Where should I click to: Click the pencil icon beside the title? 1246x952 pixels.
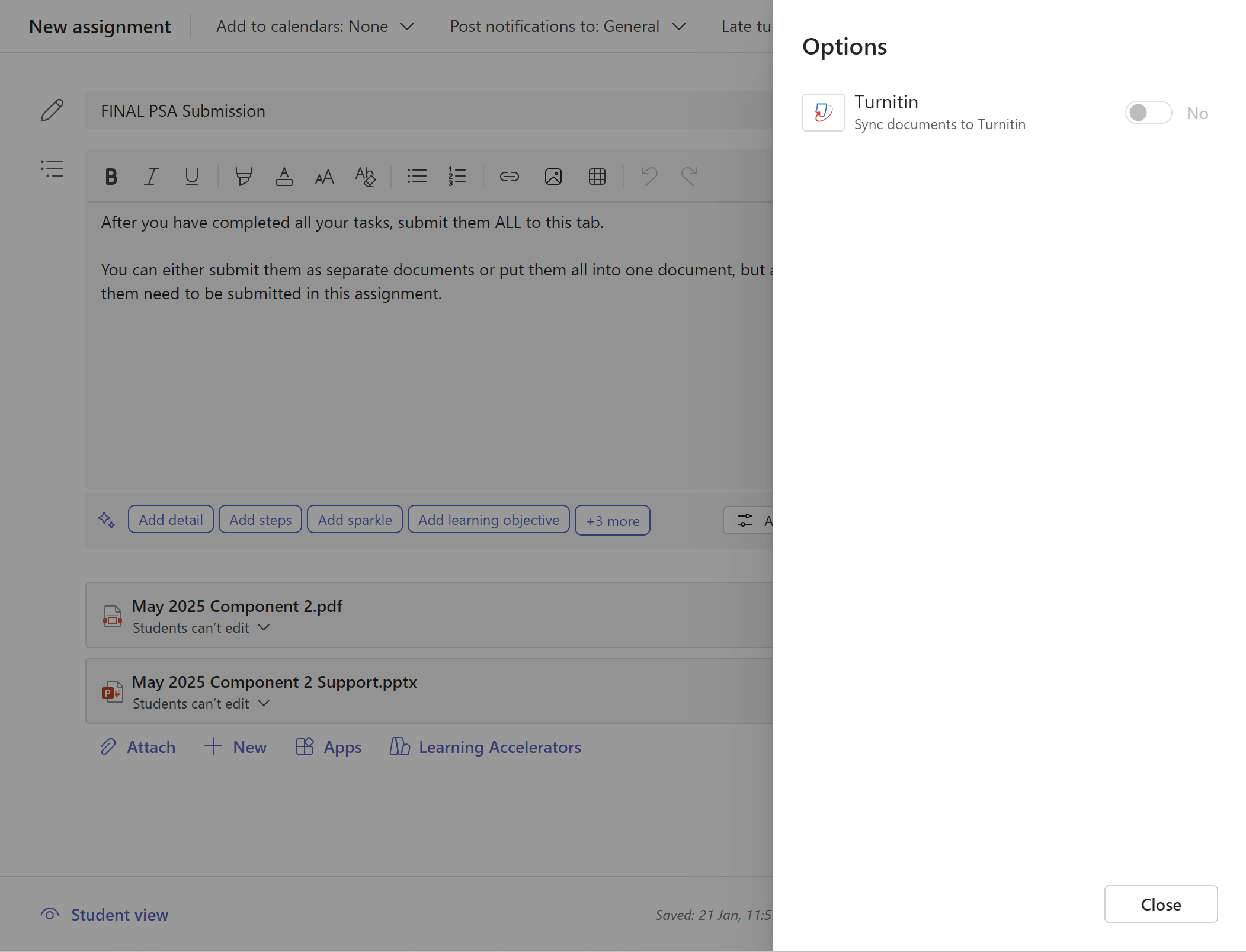pos(52,110)
